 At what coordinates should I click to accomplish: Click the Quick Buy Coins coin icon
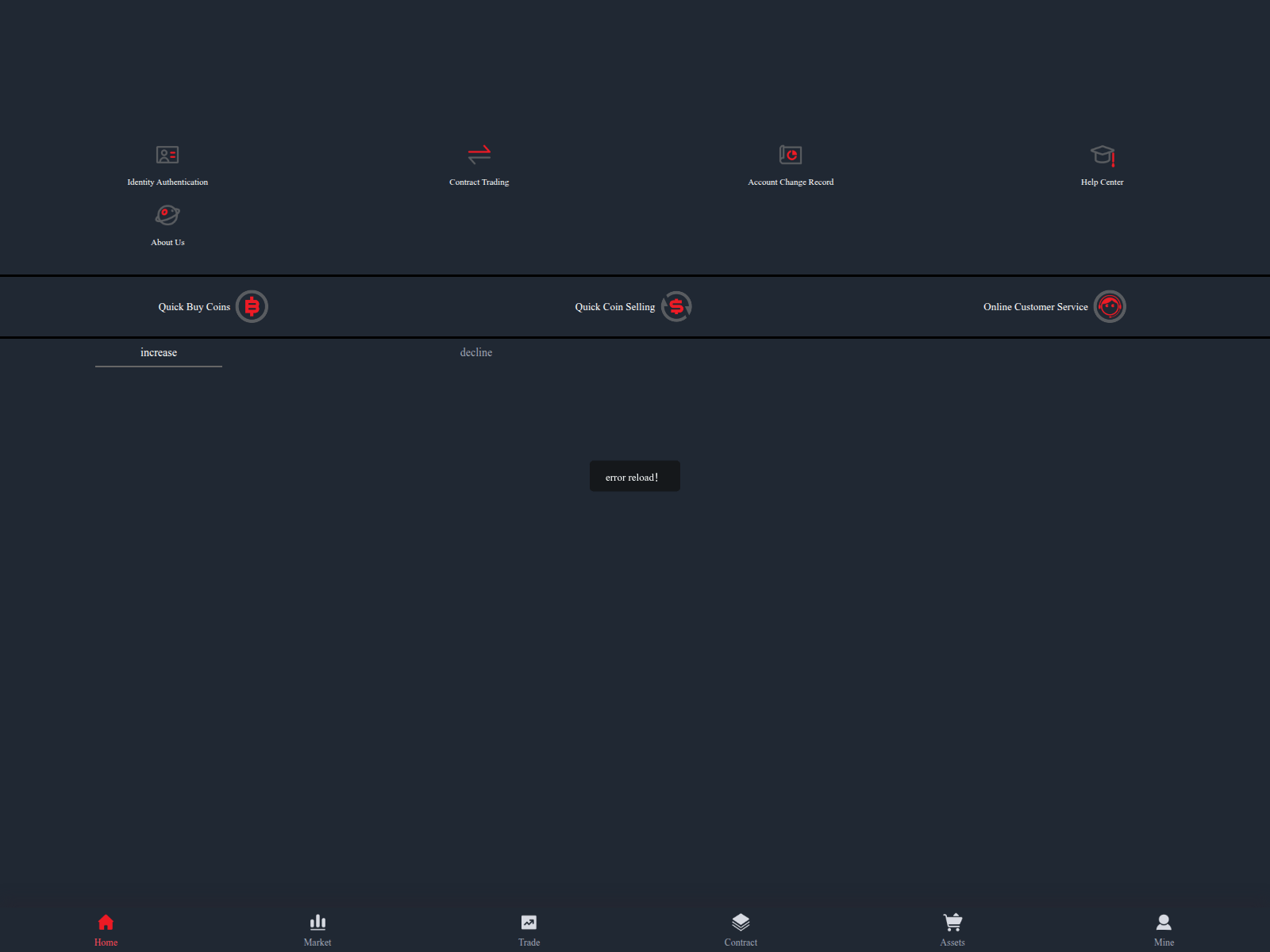[x=252, y=306]
